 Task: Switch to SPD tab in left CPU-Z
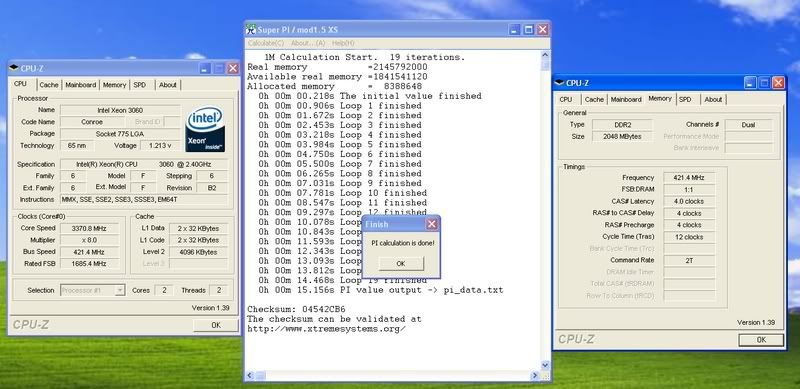coord(140,85)
